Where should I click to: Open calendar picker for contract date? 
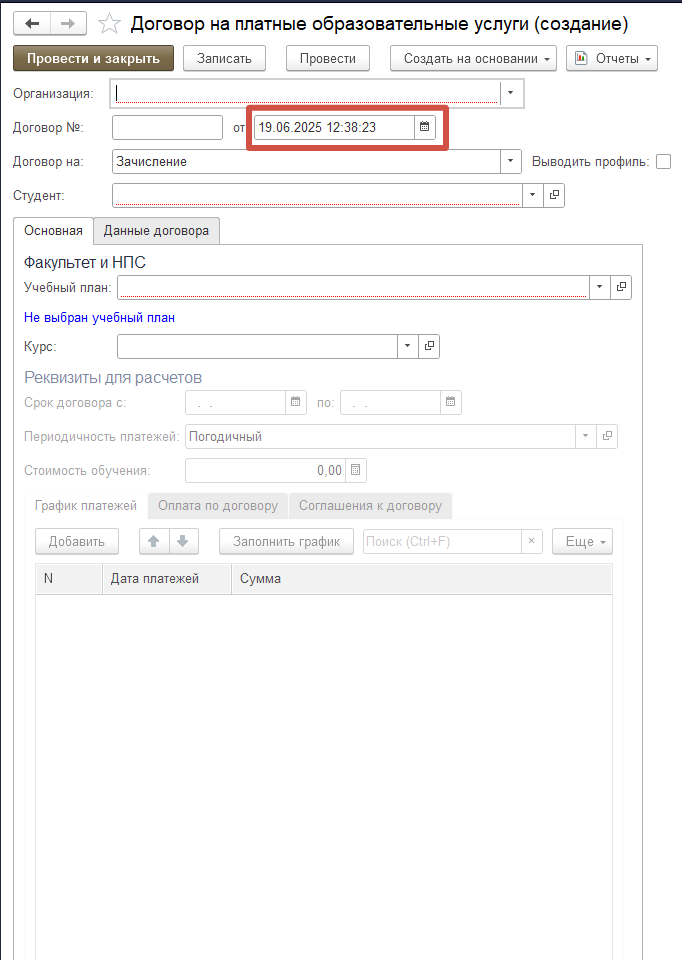click(x=424, y=127)
